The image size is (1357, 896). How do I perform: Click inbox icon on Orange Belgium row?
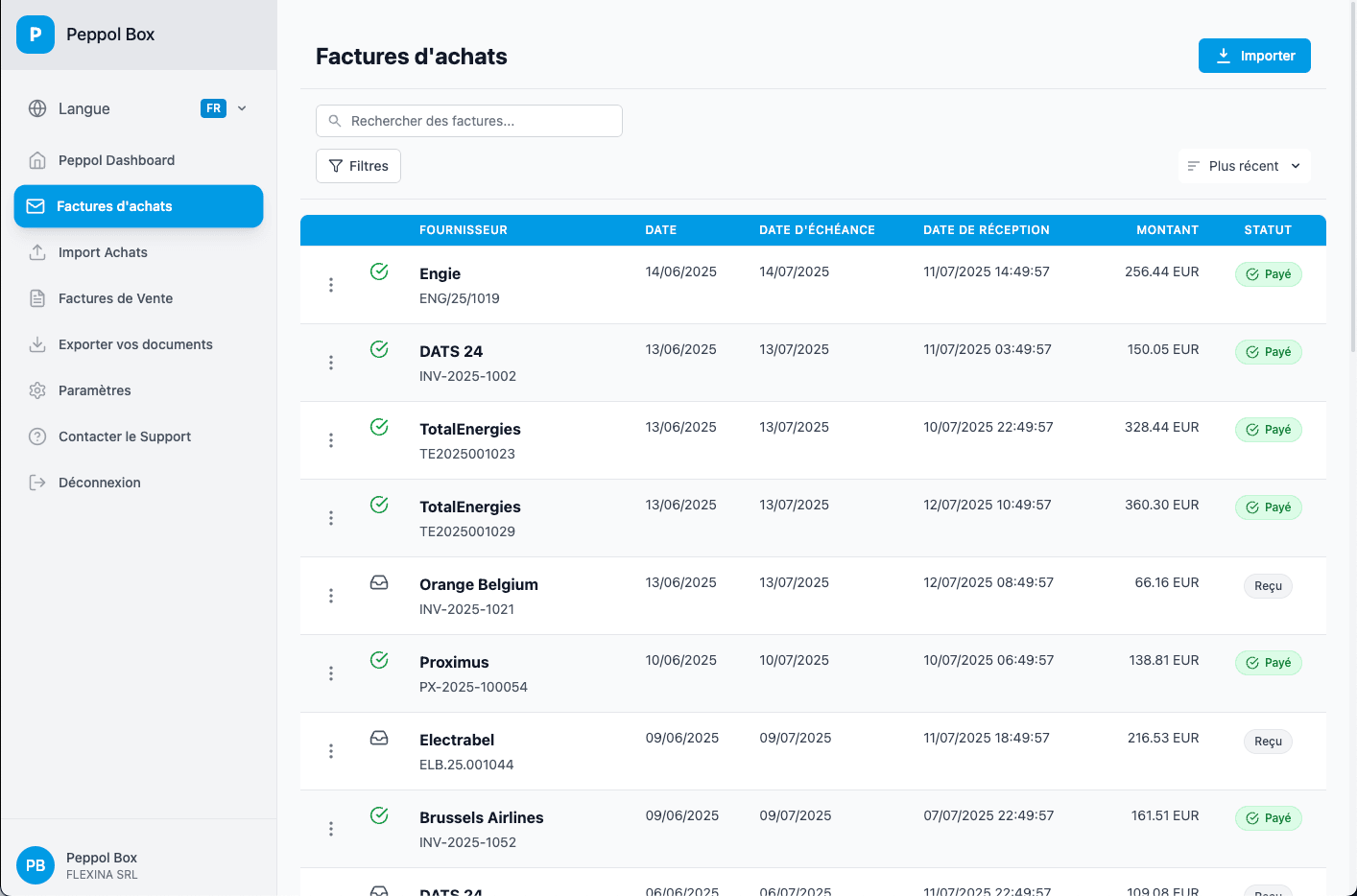tap(379, 582)
